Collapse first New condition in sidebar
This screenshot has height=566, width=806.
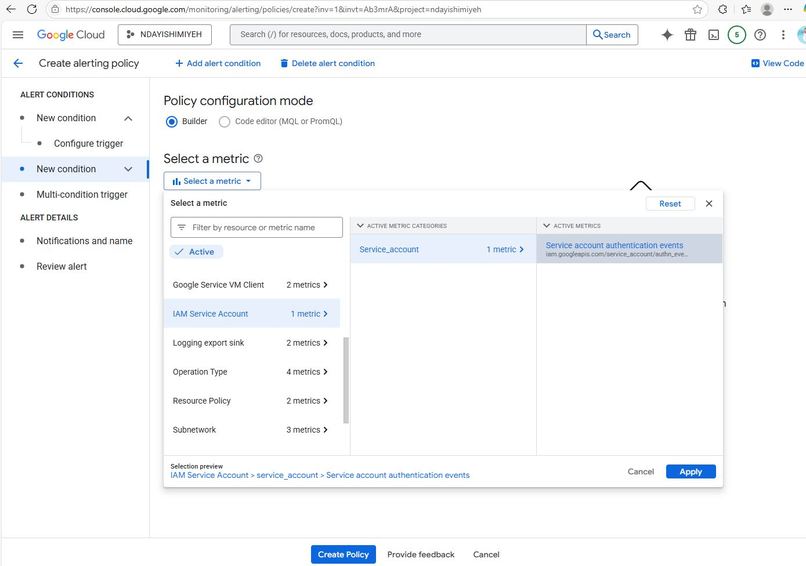tap(128, 118)
